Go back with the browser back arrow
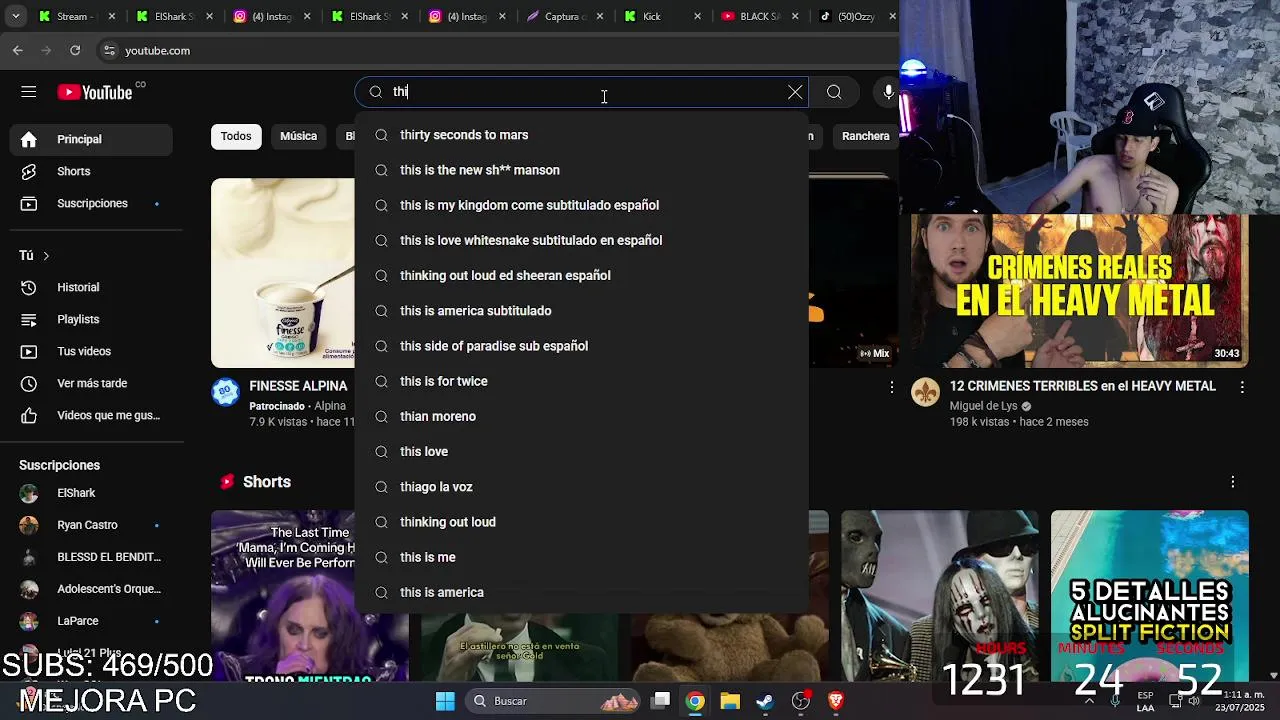The width and height of the screenshot is (1280, 720). point(18,50)
